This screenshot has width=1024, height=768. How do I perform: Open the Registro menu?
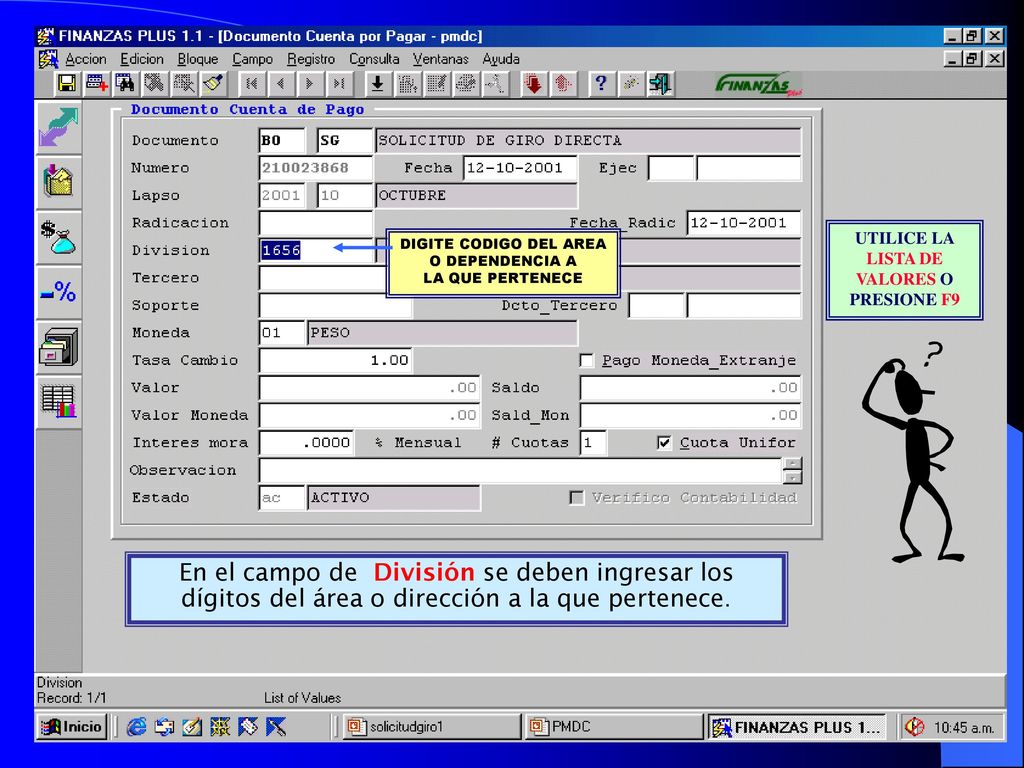[311, 59]
